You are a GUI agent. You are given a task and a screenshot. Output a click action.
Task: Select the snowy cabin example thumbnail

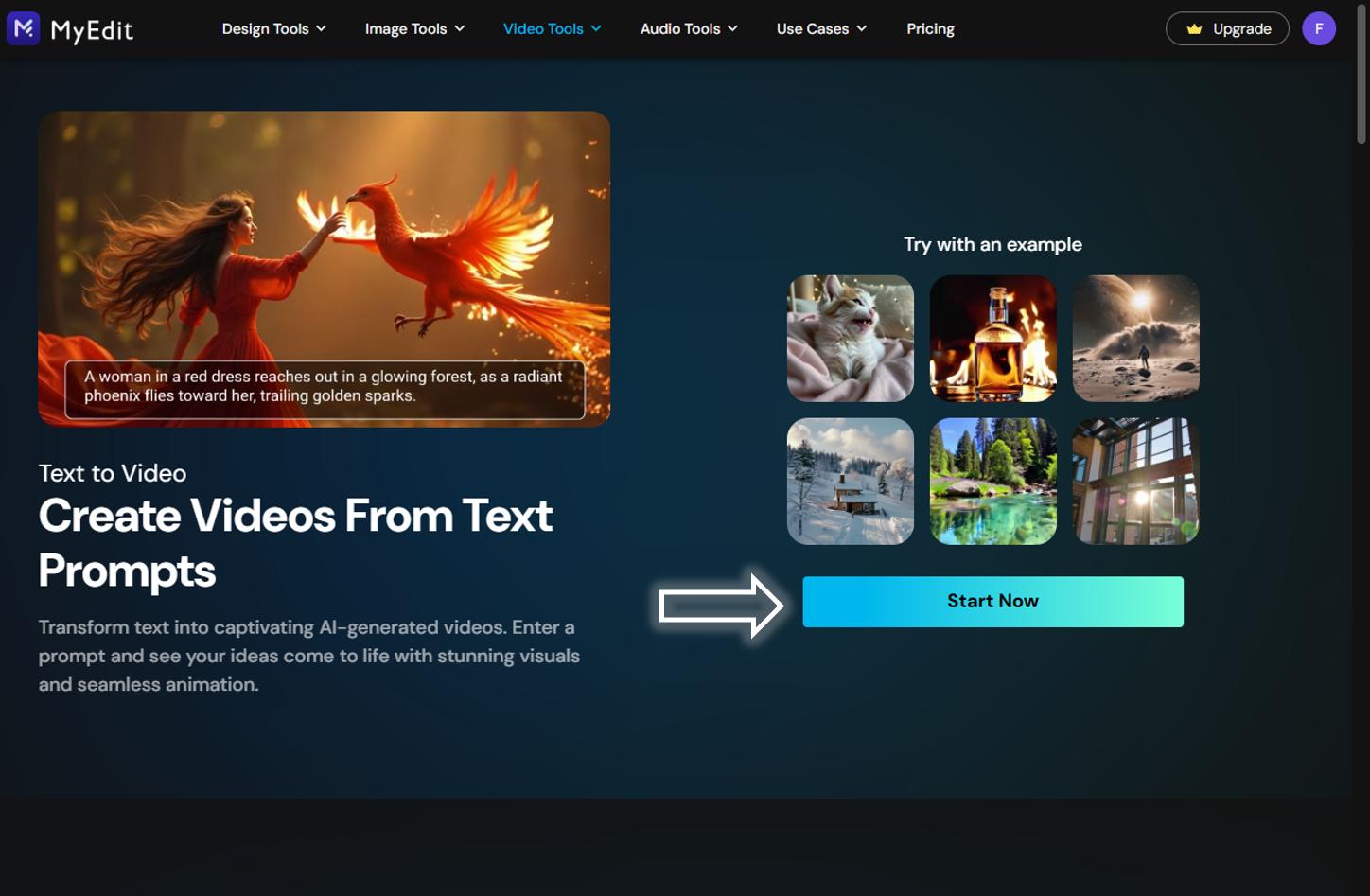click(x=850, y=481)
